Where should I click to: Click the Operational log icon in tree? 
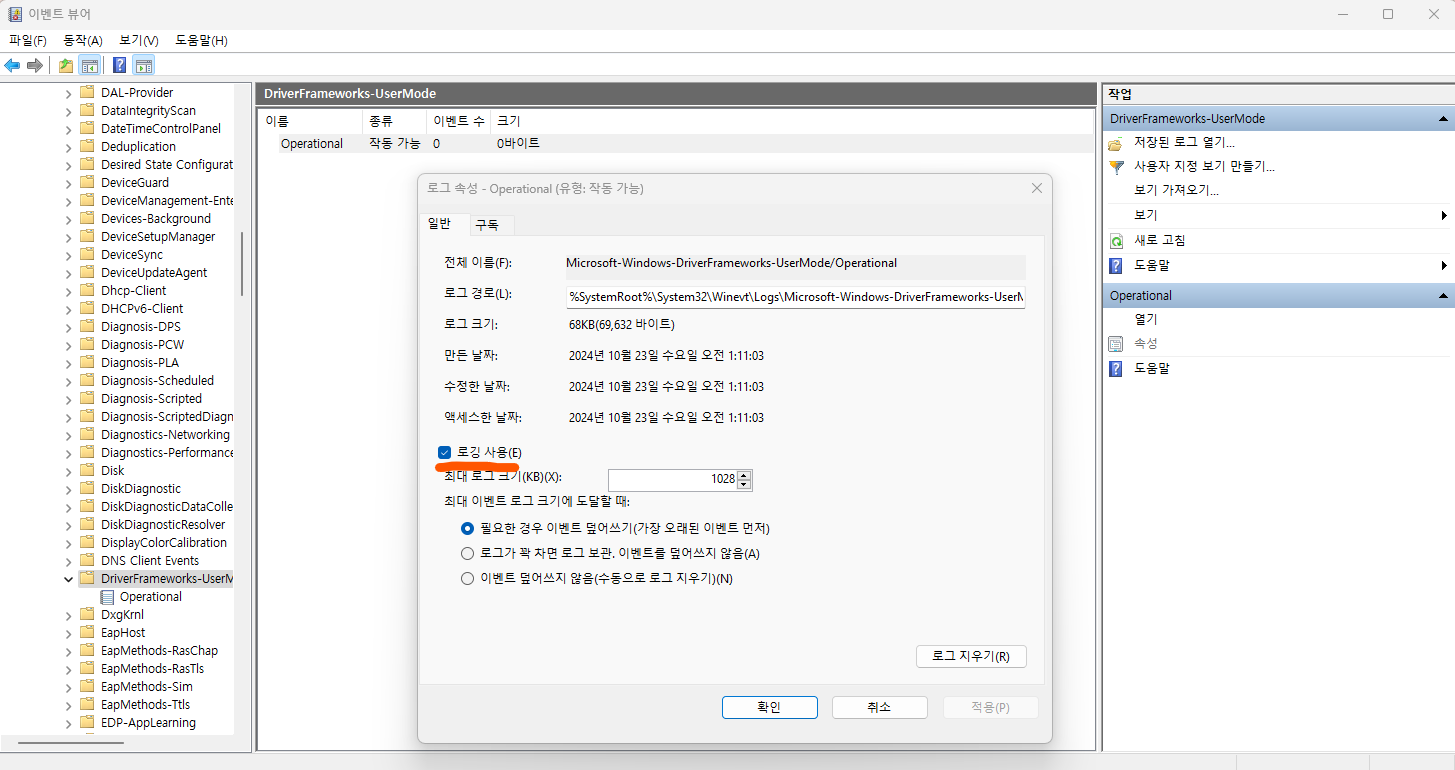pyautogui.click(x=108, y=597)
